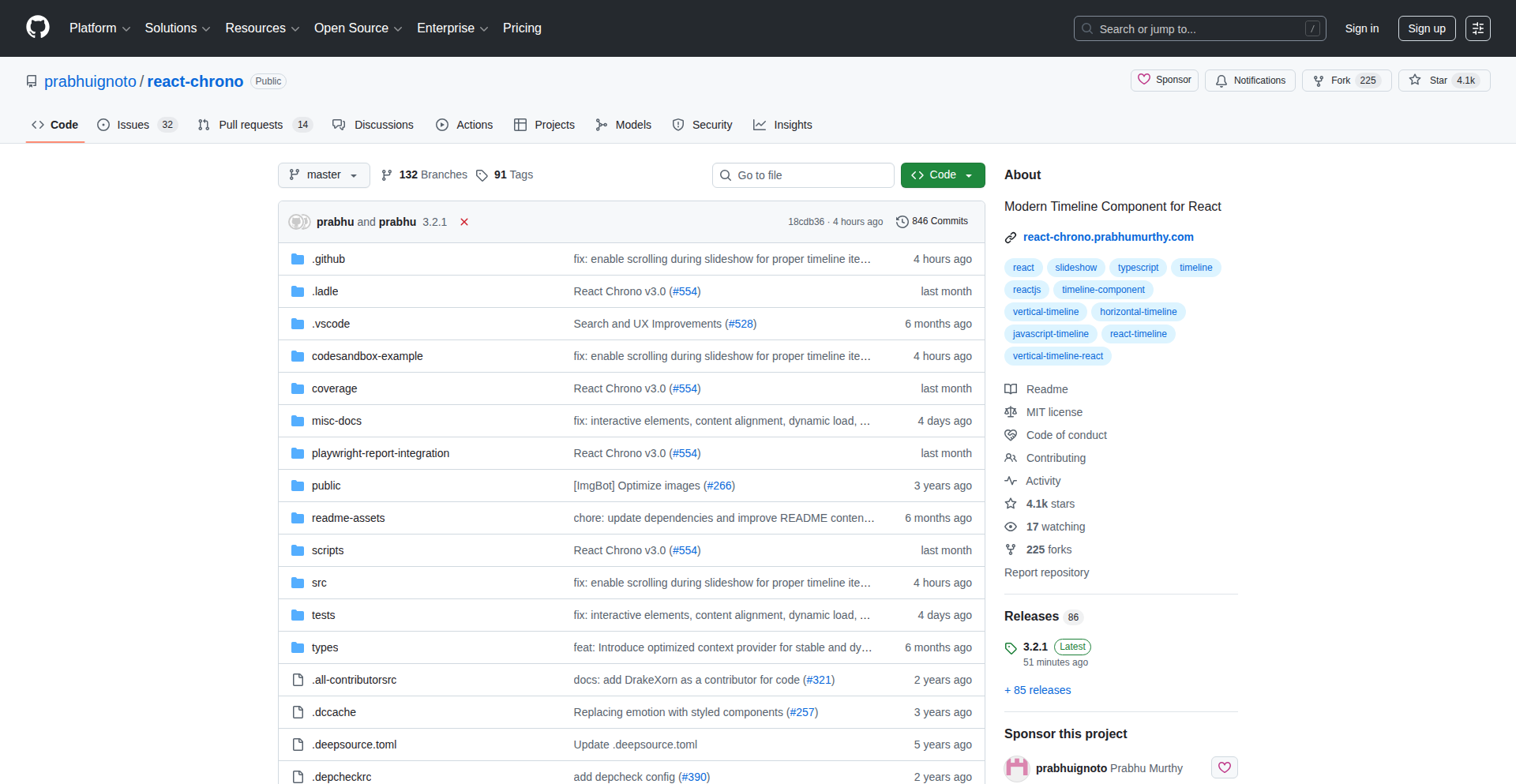The width and height of the screenshot is (1516, 784).
Task: Switch to the Pull requests tab
Action: click(250, 125)
